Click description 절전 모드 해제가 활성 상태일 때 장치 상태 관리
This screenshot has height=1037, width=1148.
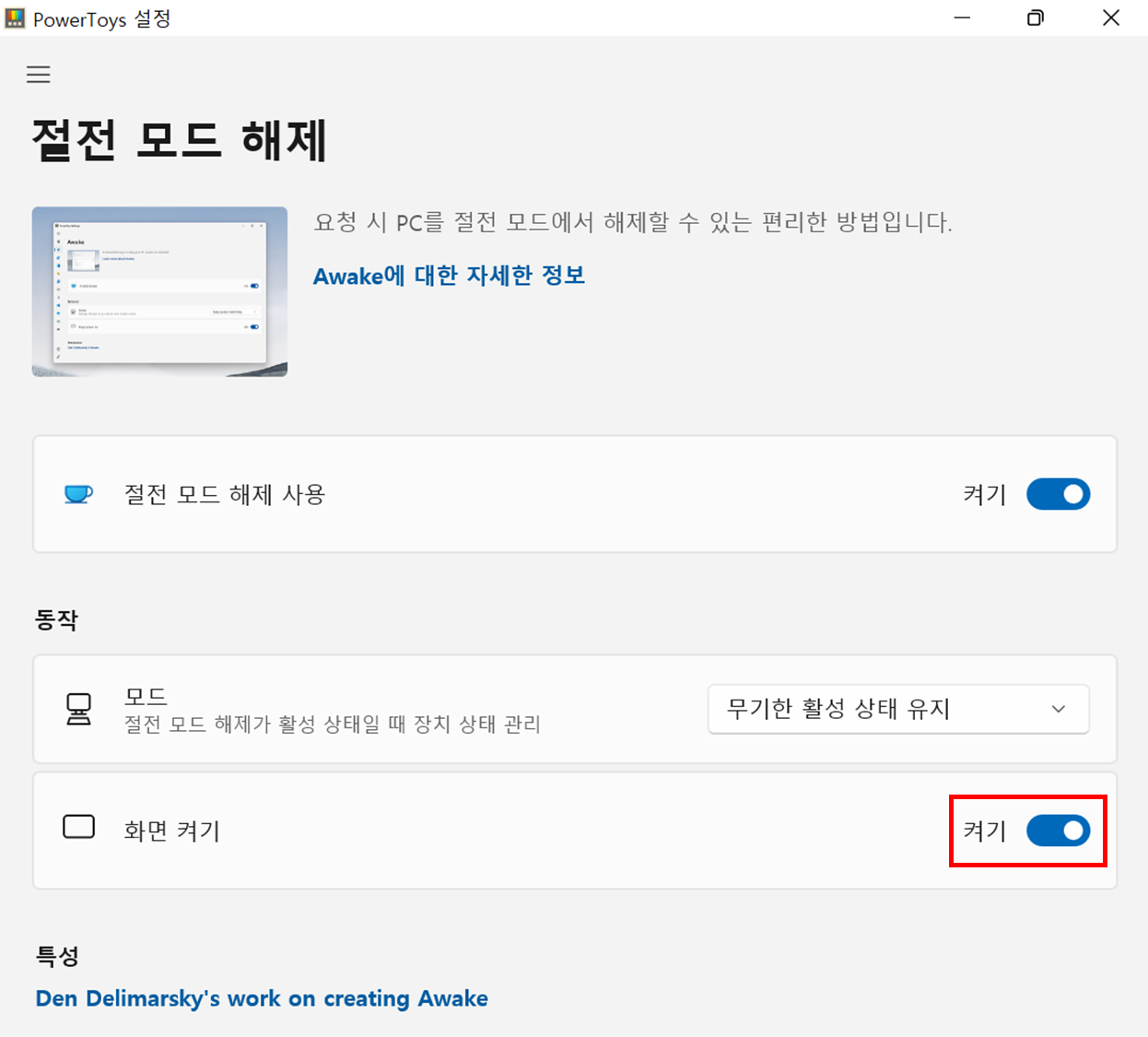[333, 725]
